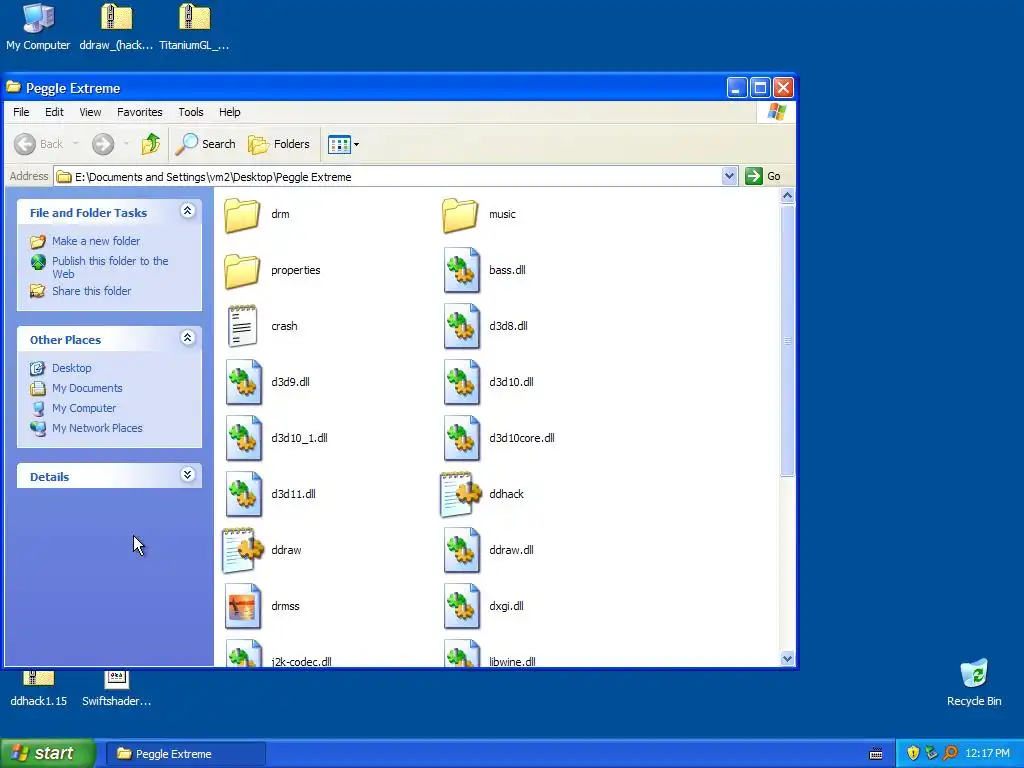Open My Network Places link

pyautogui.click(x=86, y=428)
